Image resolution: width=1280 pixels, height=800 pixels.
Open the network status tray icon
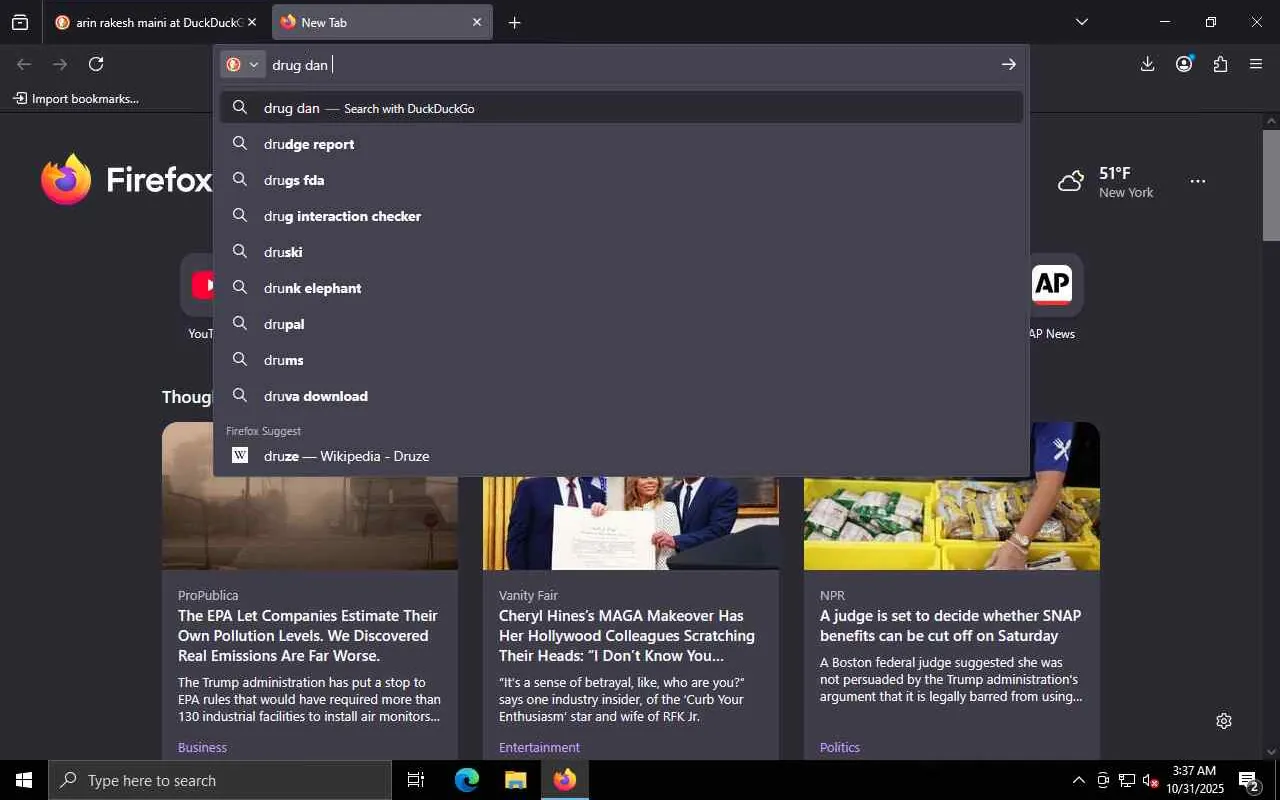point(1127,780)
